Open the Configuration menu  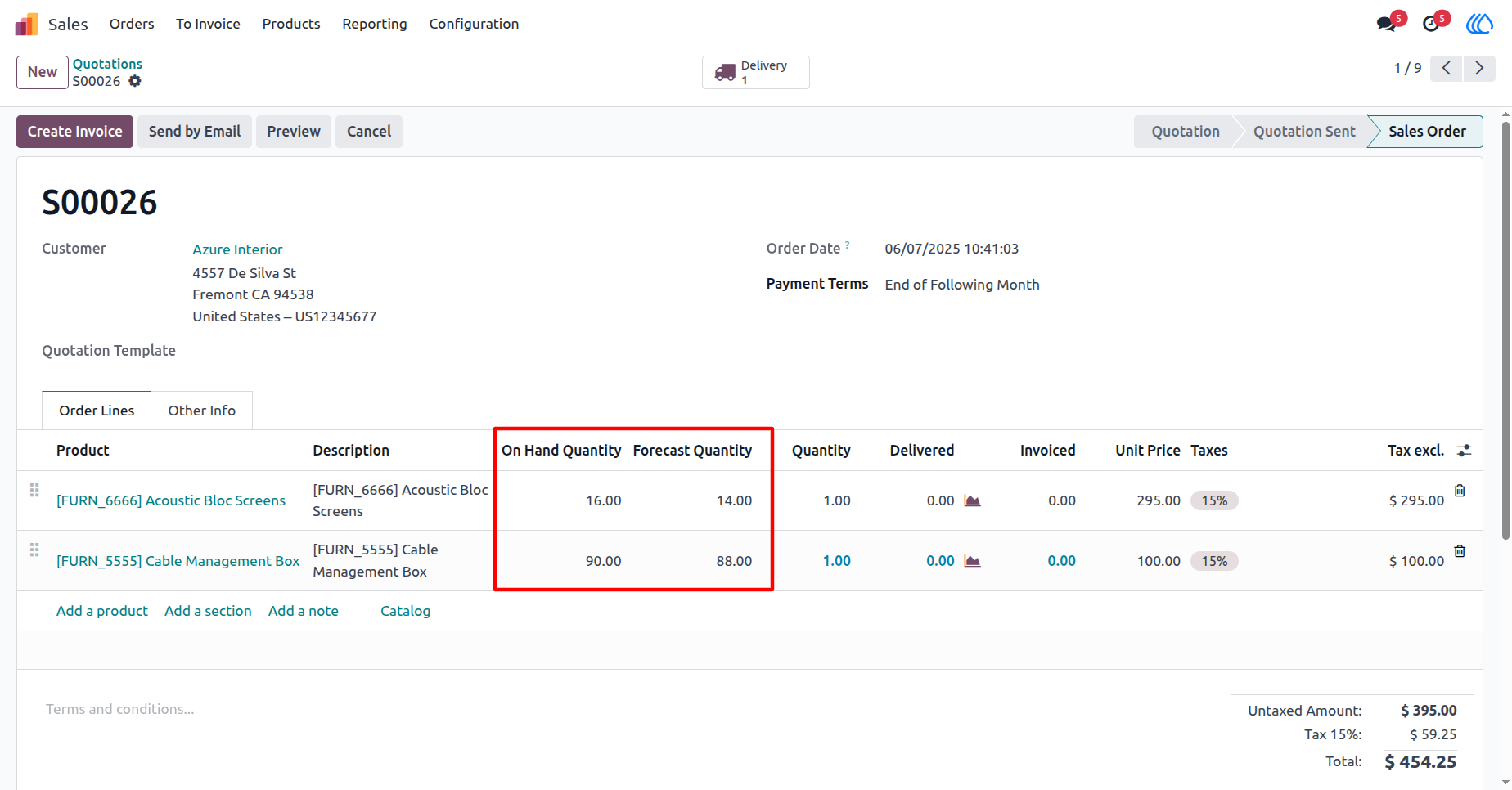474,24
